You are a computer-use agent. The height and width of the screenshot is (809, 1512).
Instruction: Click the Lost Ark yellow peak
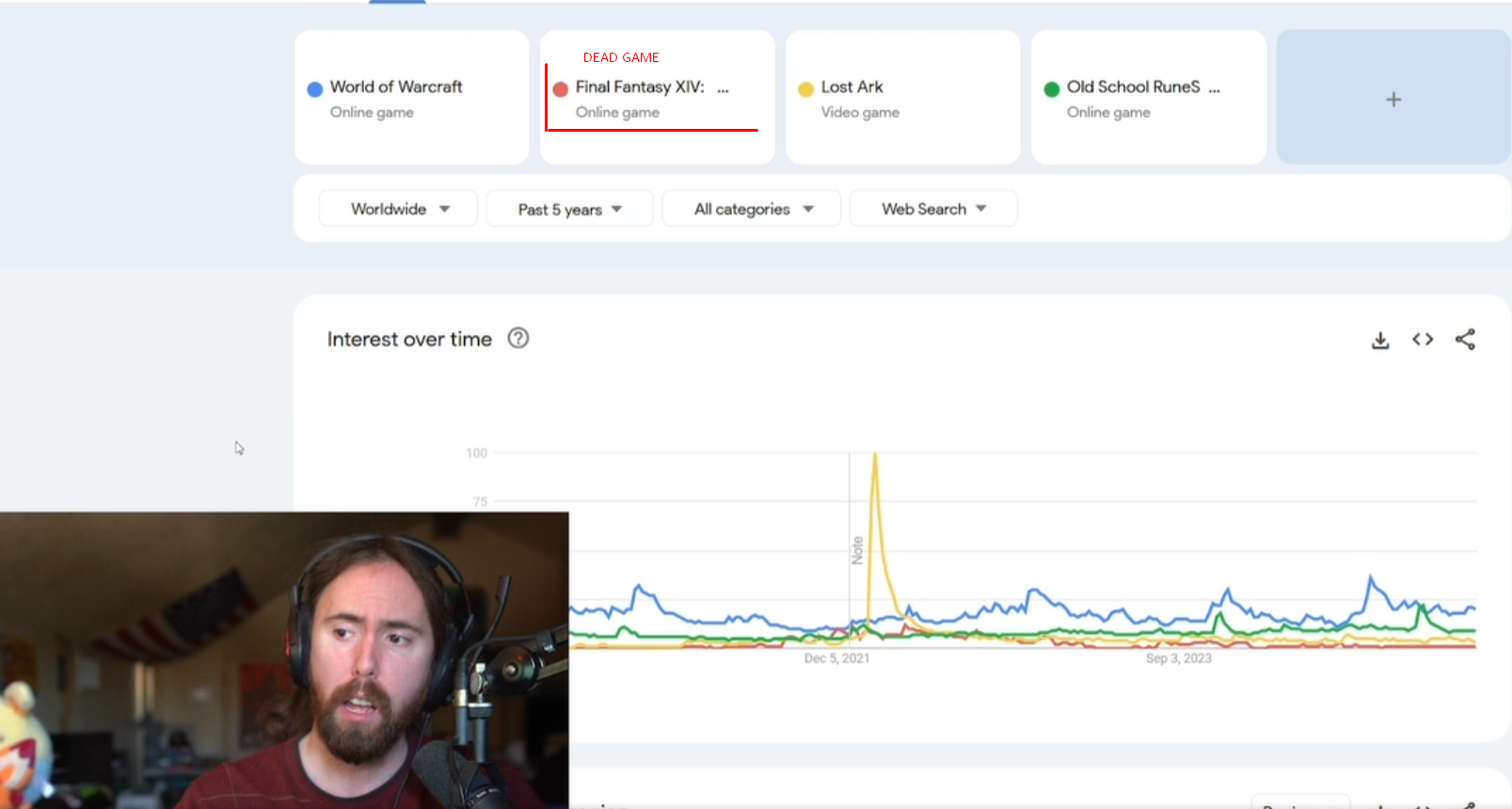click(x=875, y=457)
